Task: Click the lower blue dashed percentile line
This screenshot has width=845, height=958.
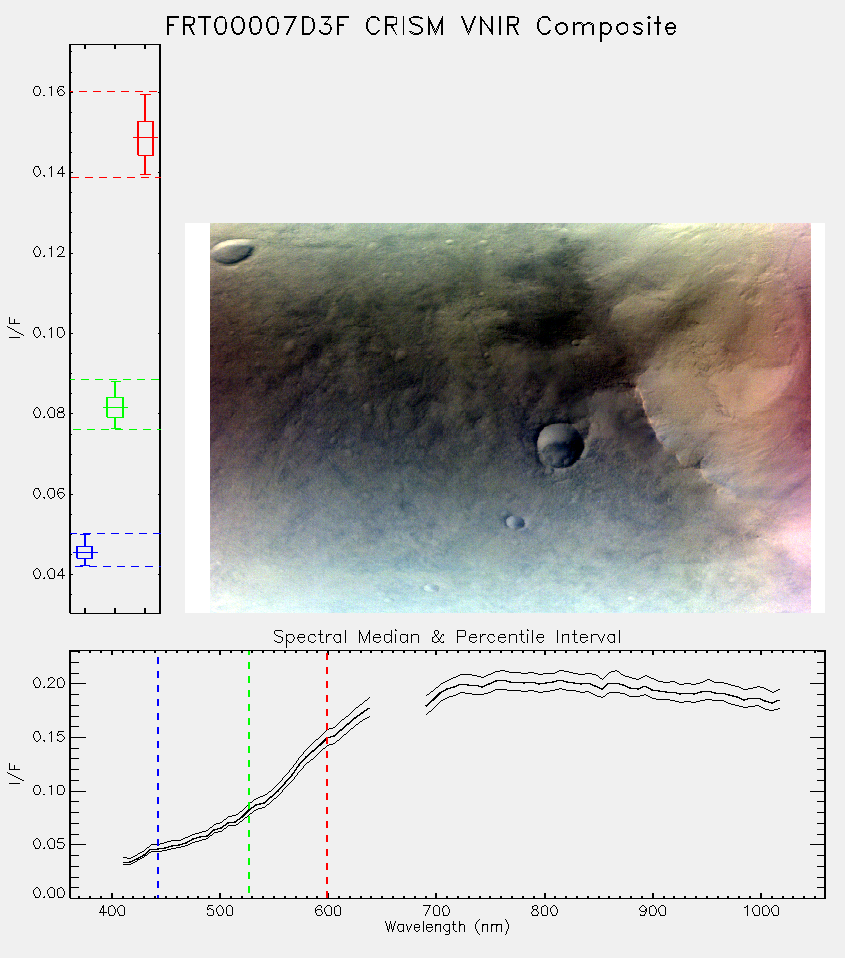Action: click(x=115, y=566)
